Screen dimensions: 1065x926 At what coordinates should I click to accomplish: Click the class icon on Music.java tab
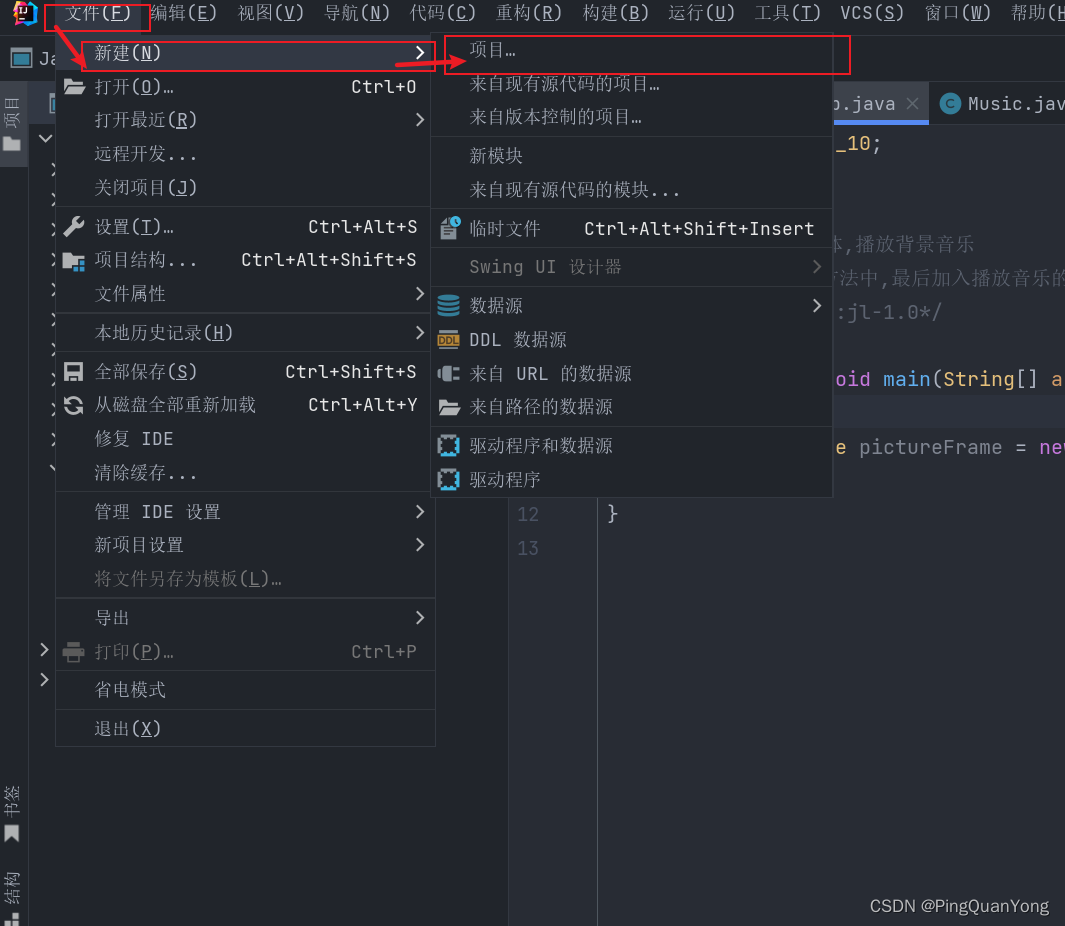(950, 104)
